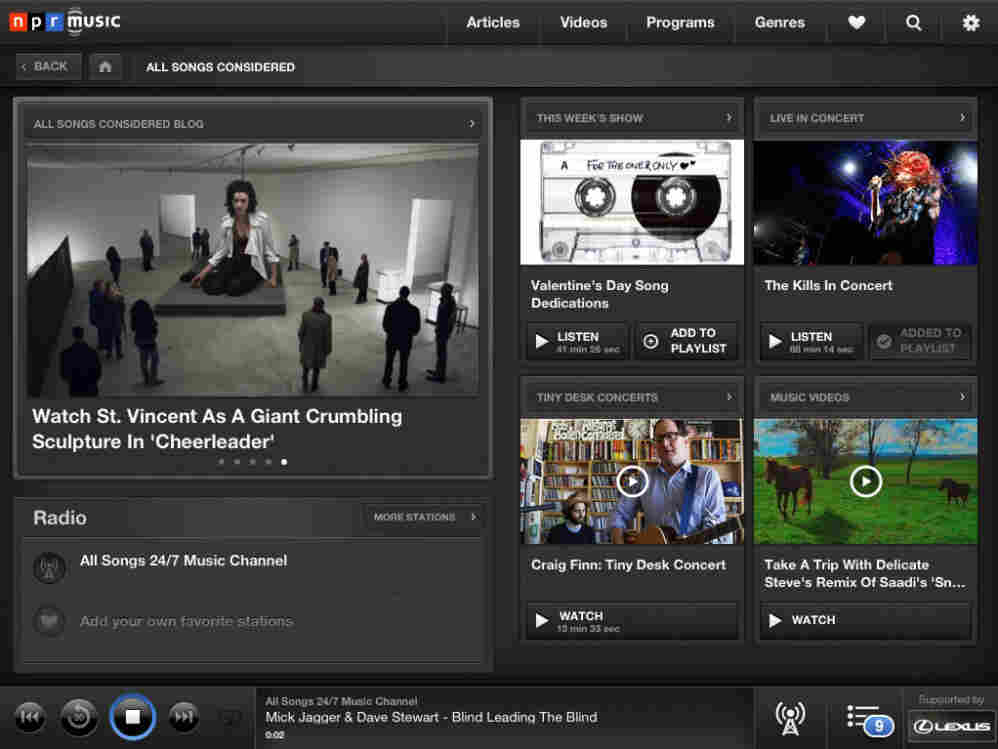Expand the Live In Concert section

tap(865, 118)
